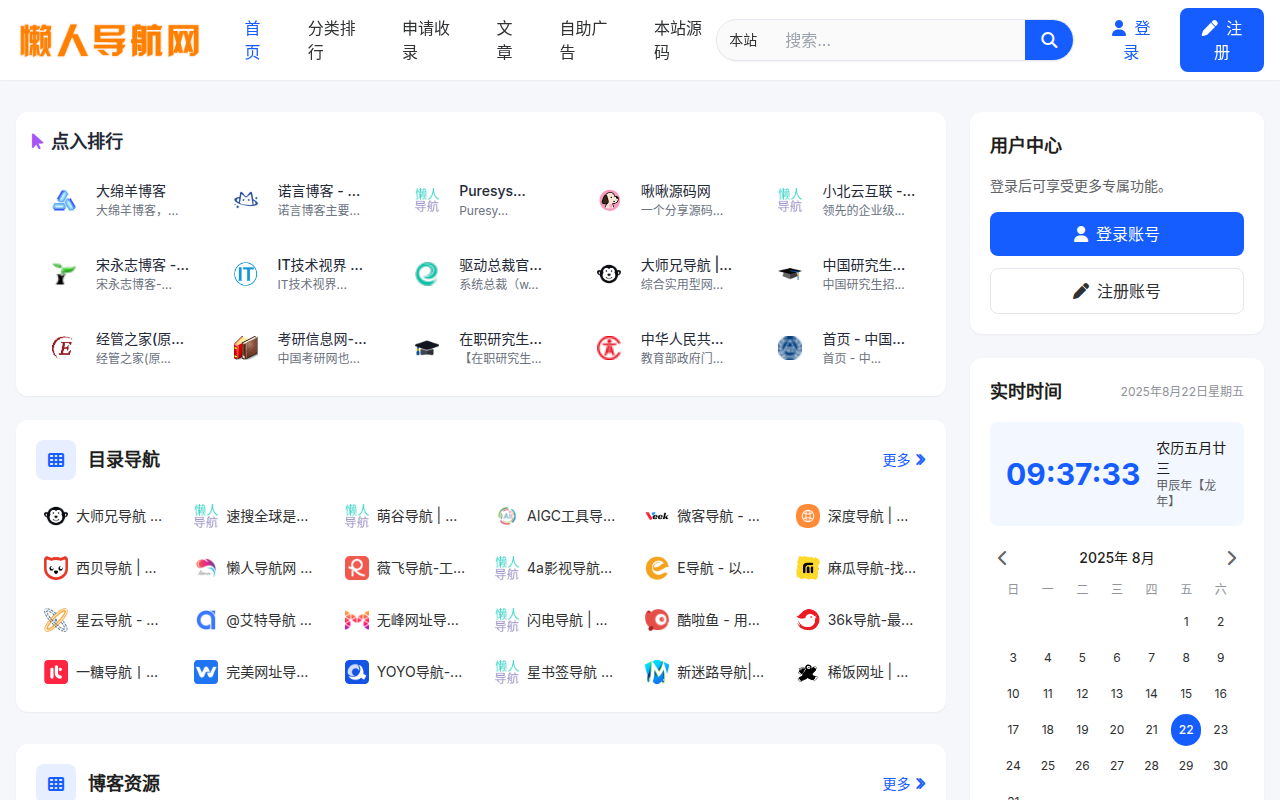Open the 分类排行 menu item

tap(331, 40)
